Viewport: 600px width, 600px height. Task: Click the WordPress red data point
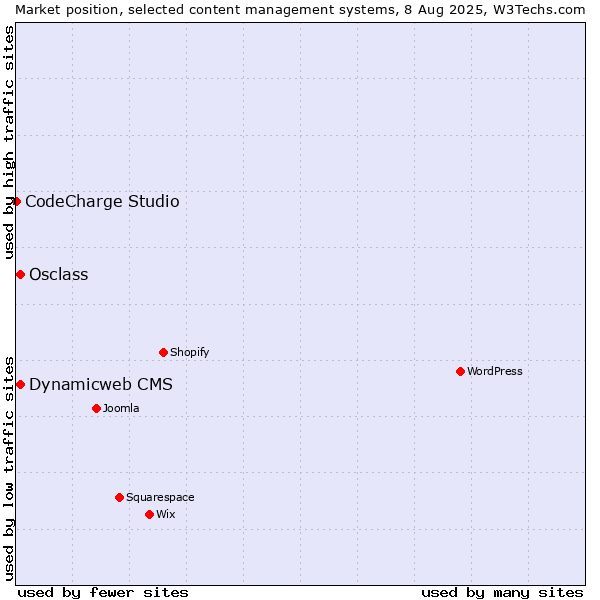(460, 371)
